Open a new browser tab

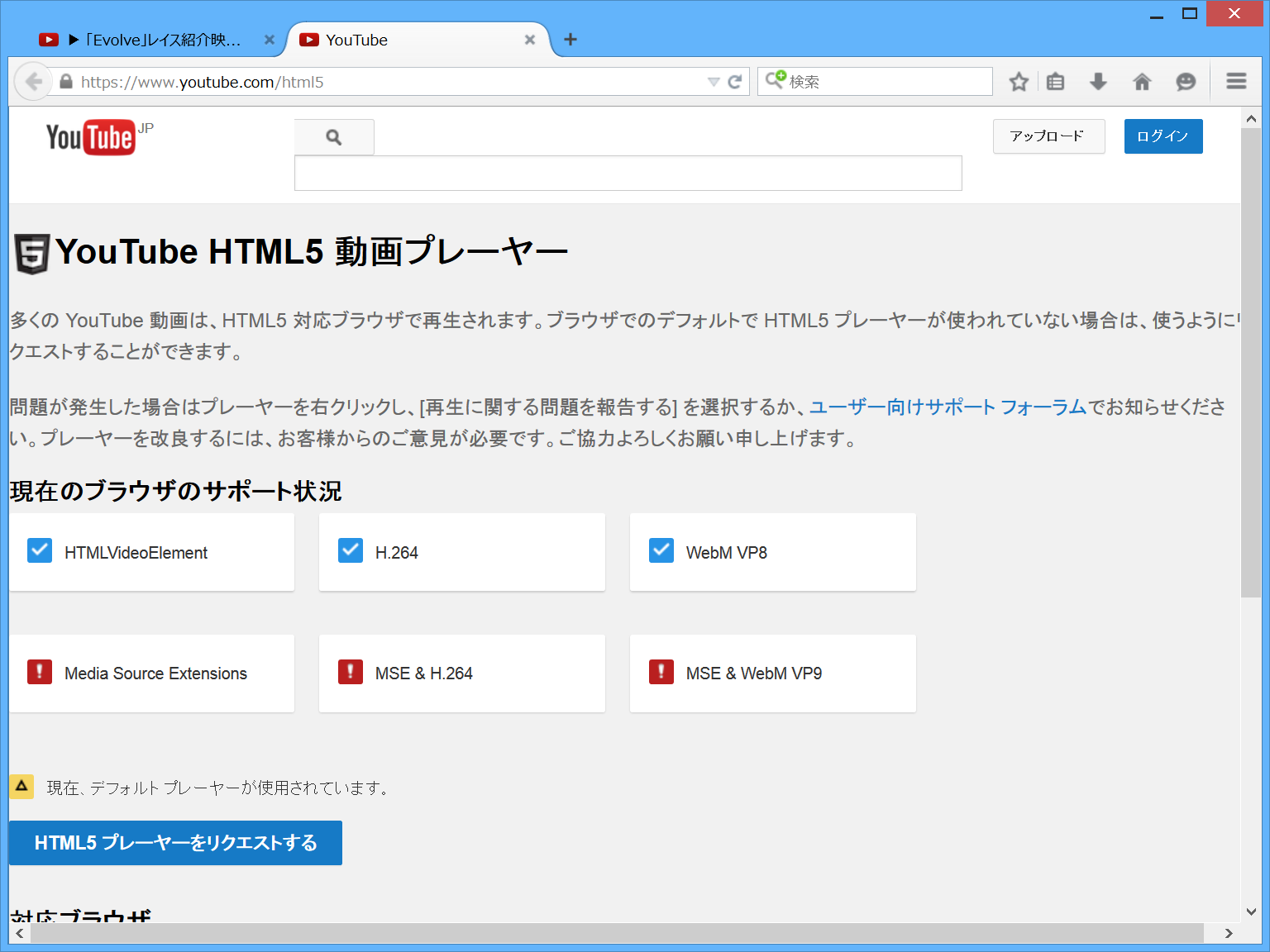[570, 39]
